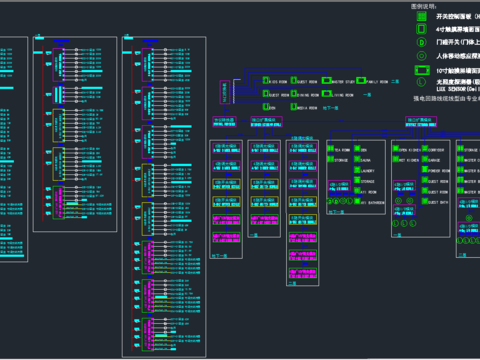Click the LAUNDRY switch panel icon

point(357,170)
